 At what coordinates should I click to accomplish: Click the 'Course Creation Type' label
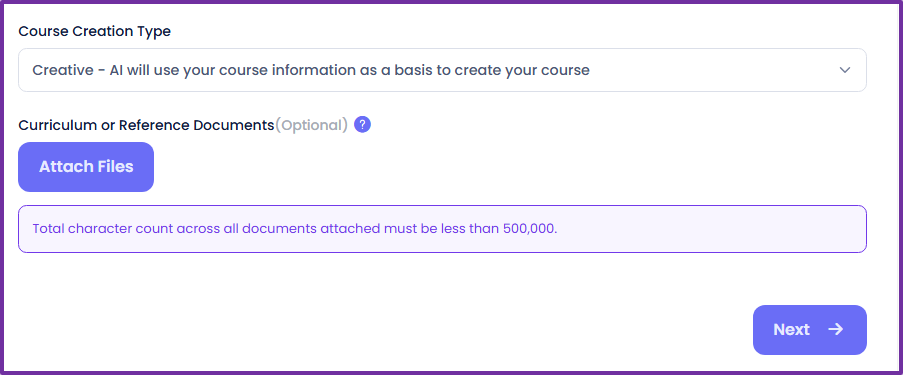click(94, 31)
